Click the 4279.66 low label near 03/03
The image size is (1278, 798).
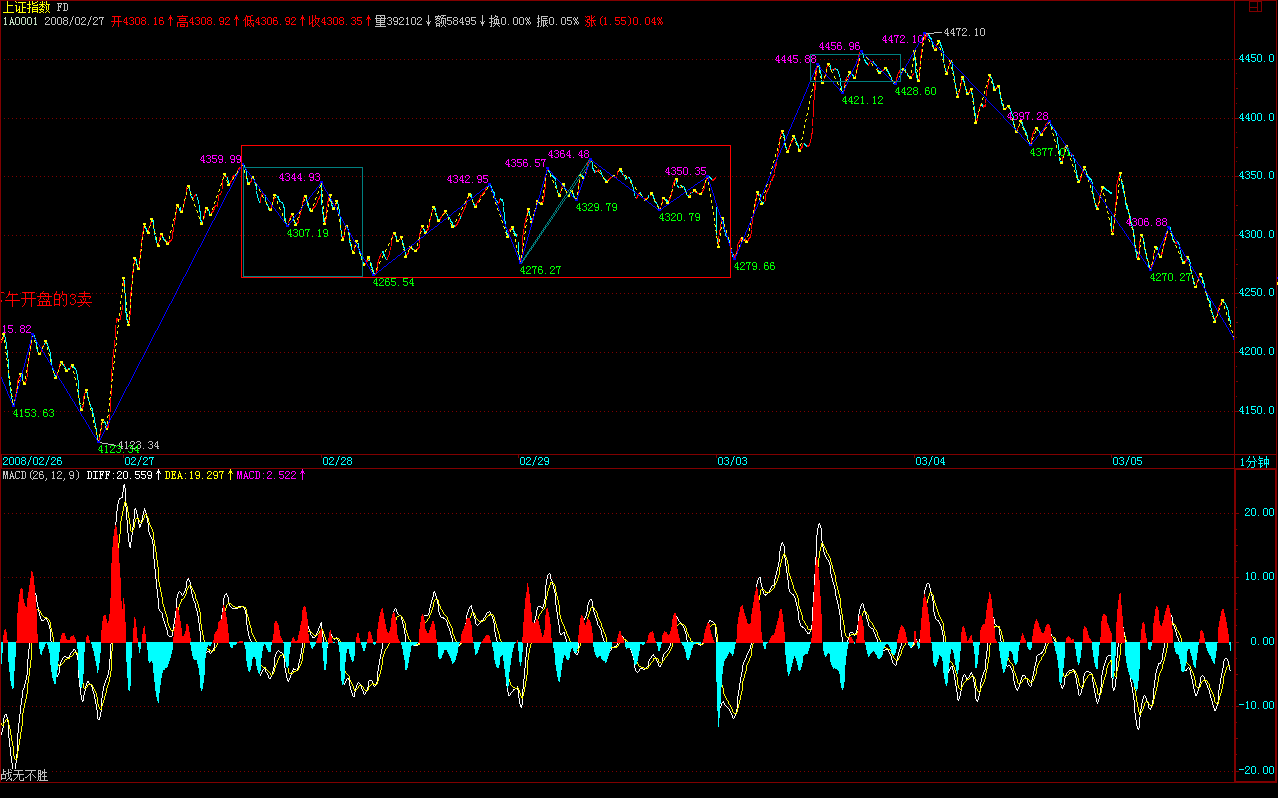[x=754, y=267]
